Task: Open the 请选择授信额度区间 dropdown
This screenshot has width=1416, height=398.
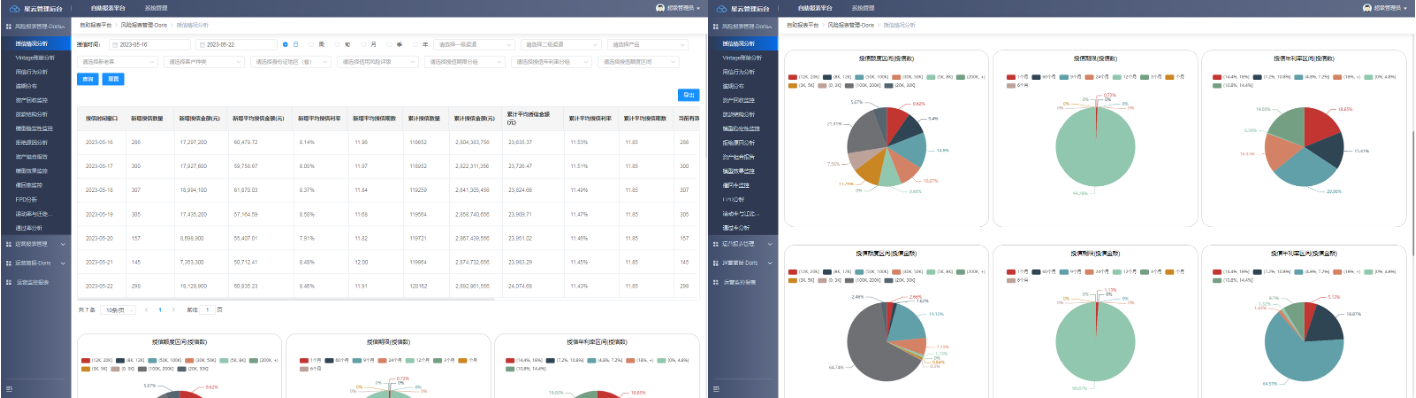Action: point(639,61)
